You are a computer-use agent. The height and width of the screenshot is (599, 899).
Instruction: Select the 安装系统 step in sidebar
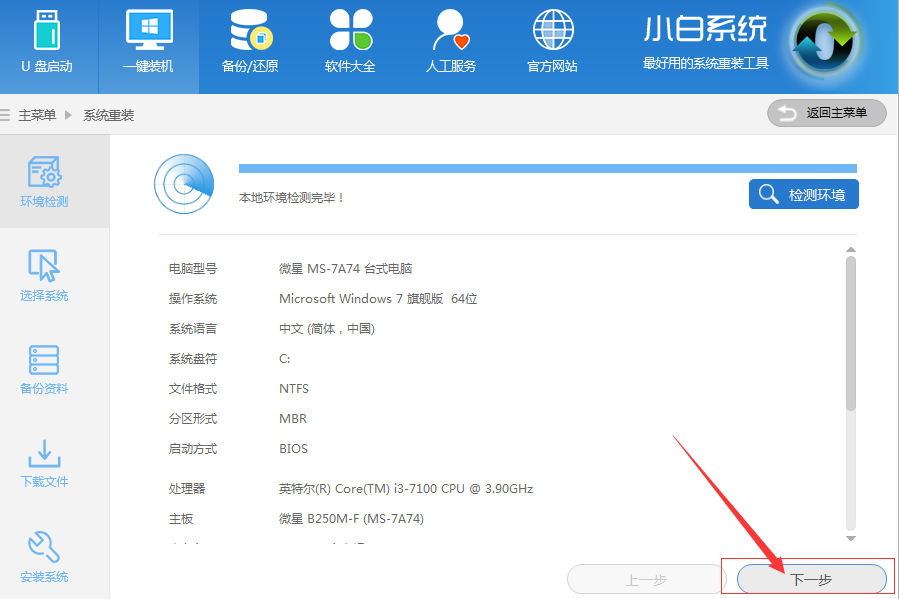tap(44, 557)
